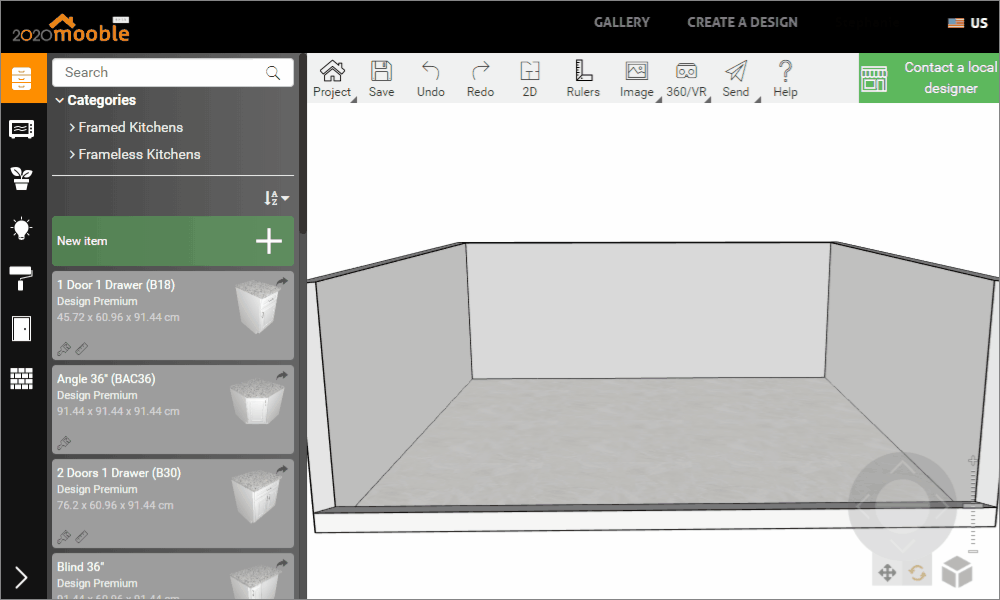Share the Angle 36" (BAC36) item
Screen dimensions: 1000x600
tap(282, 376)
